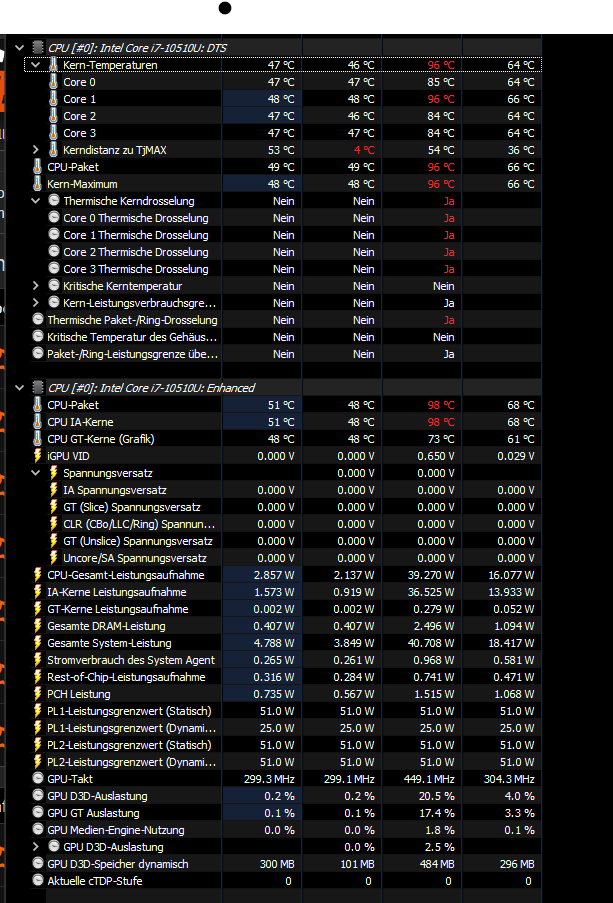
Task: Expand the Kerndistanz zu TjMAX node
Action: pyautogui.click(x=36, y=150)
